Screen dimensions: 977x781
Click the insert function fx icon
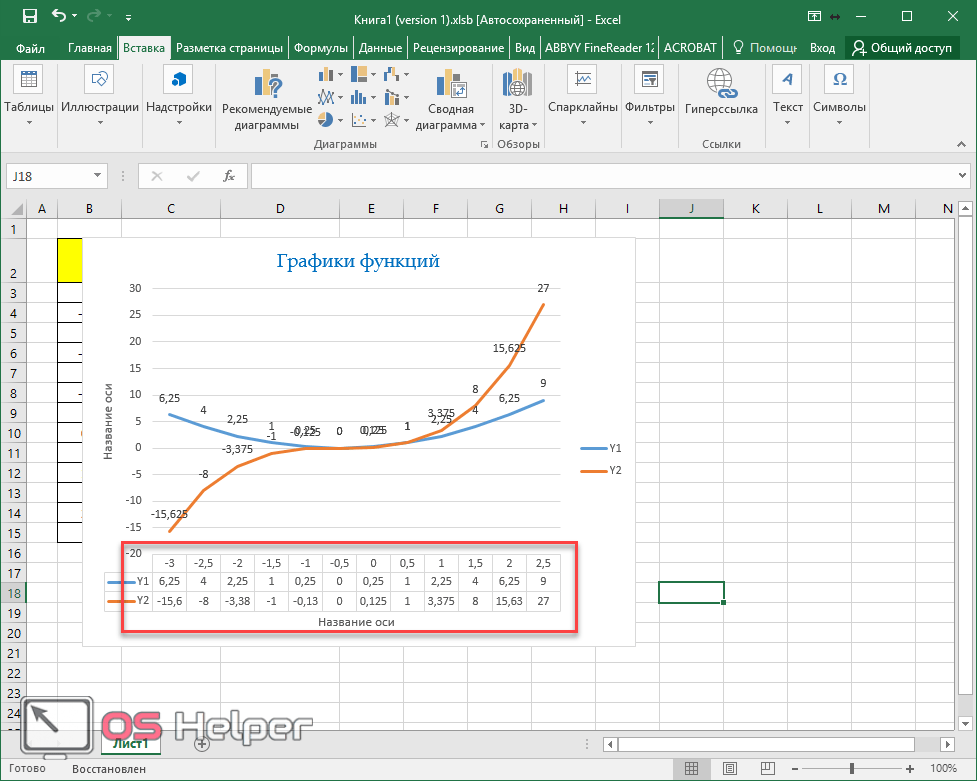click(228, 176)
